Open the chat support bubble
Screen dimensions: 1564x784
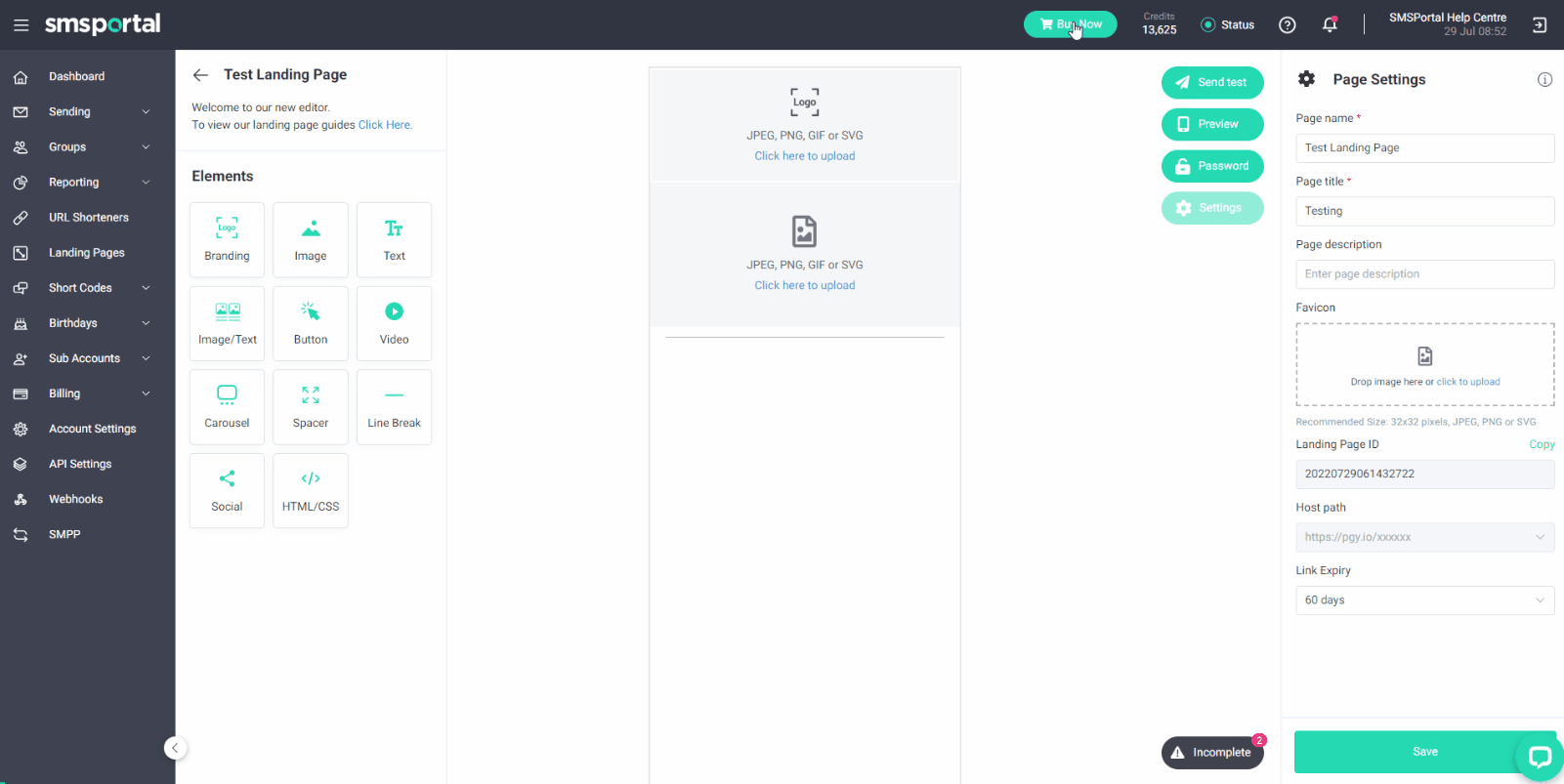point(1540,757)
